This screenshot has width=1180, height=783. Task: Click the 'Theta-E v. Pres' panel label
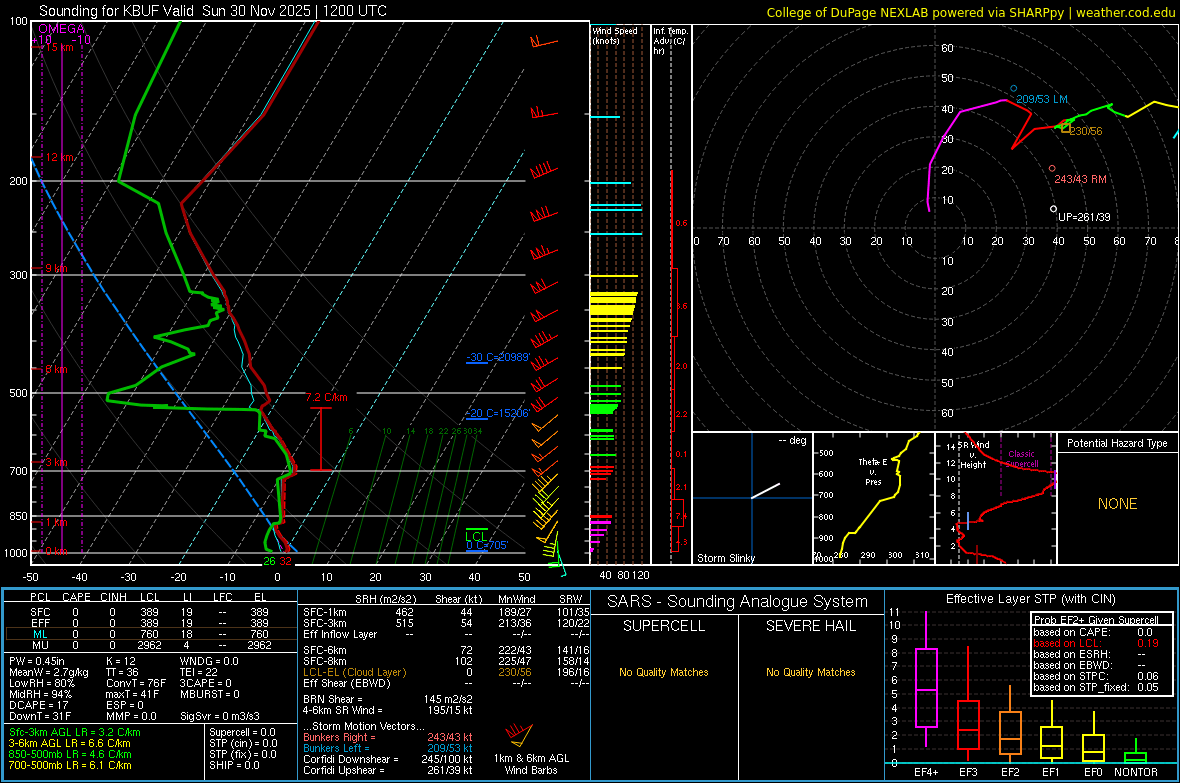click(873, 471)
